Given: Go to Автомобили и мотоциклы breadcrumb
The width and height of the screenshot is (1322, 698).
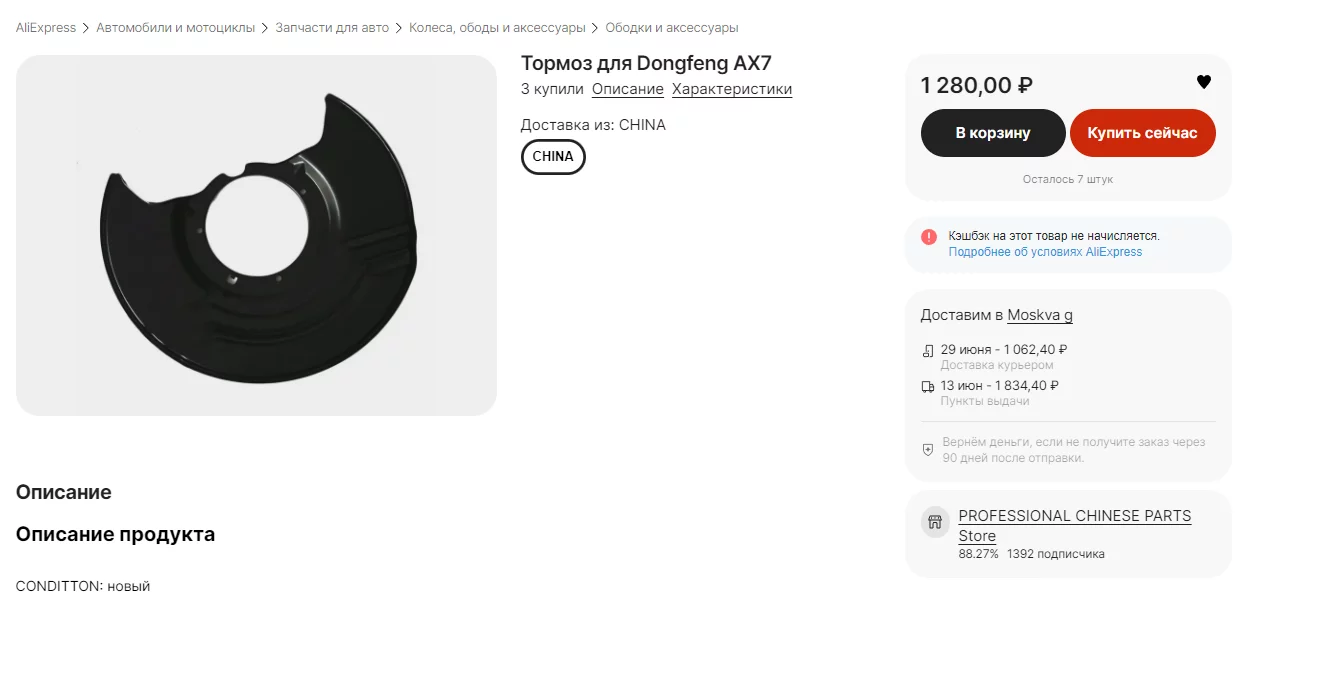Looking at the screenshot, I should pos(176,28).
